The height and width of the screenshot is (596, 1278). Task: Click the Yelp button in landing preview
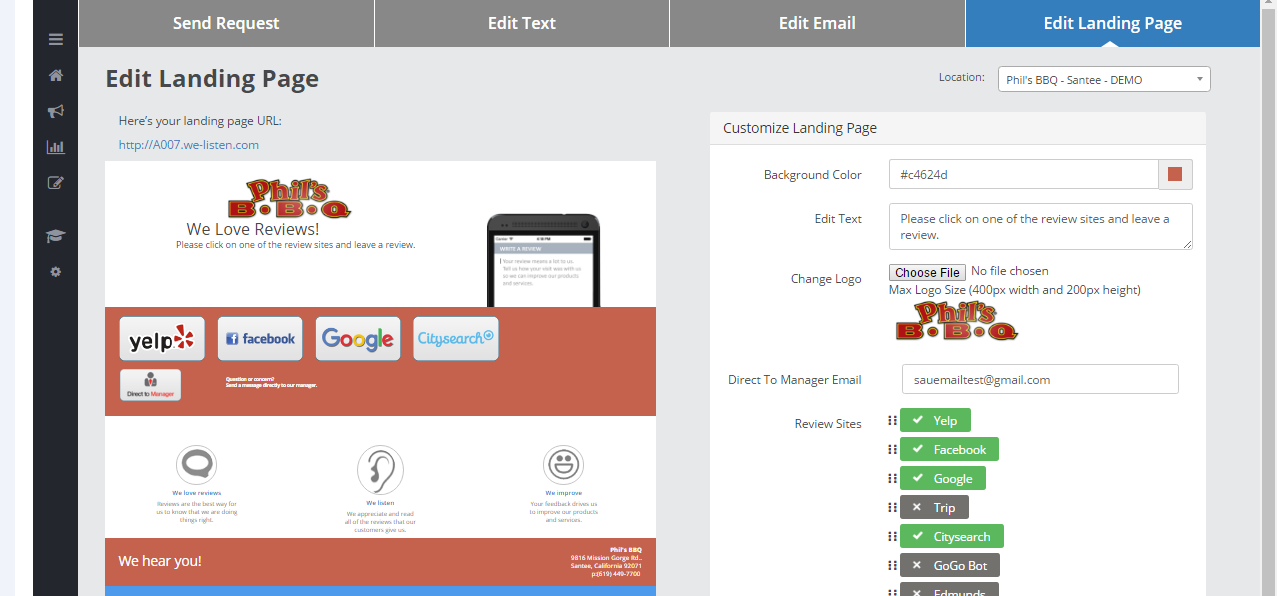(x=162, y=339)
